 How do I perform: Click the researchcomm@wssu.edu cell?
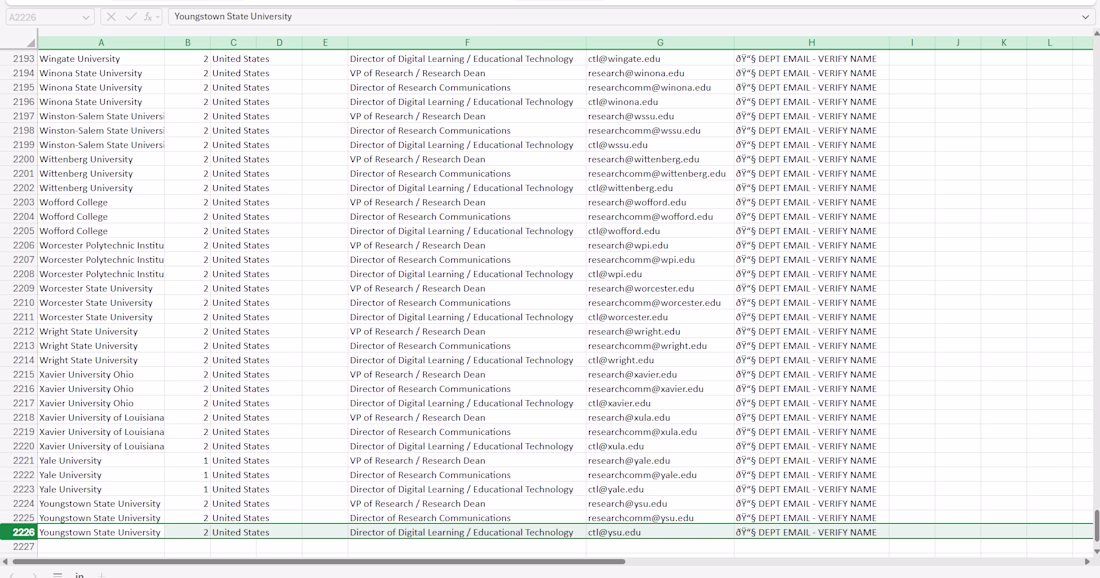[x=660, y=130]
